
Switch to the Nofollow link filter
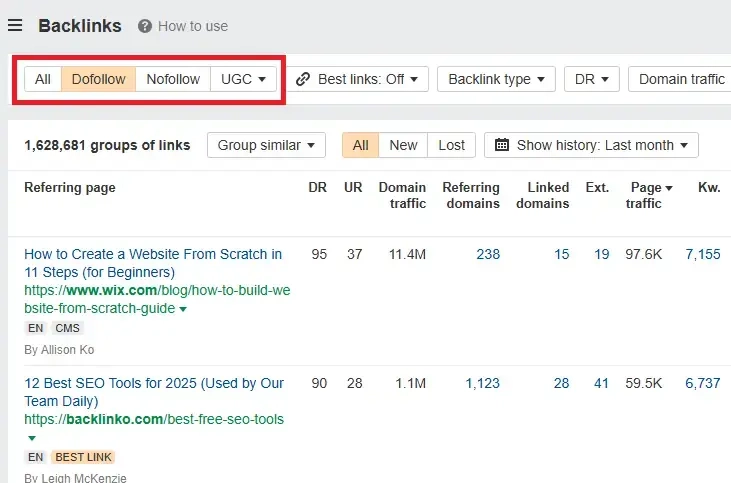(173, 79)
